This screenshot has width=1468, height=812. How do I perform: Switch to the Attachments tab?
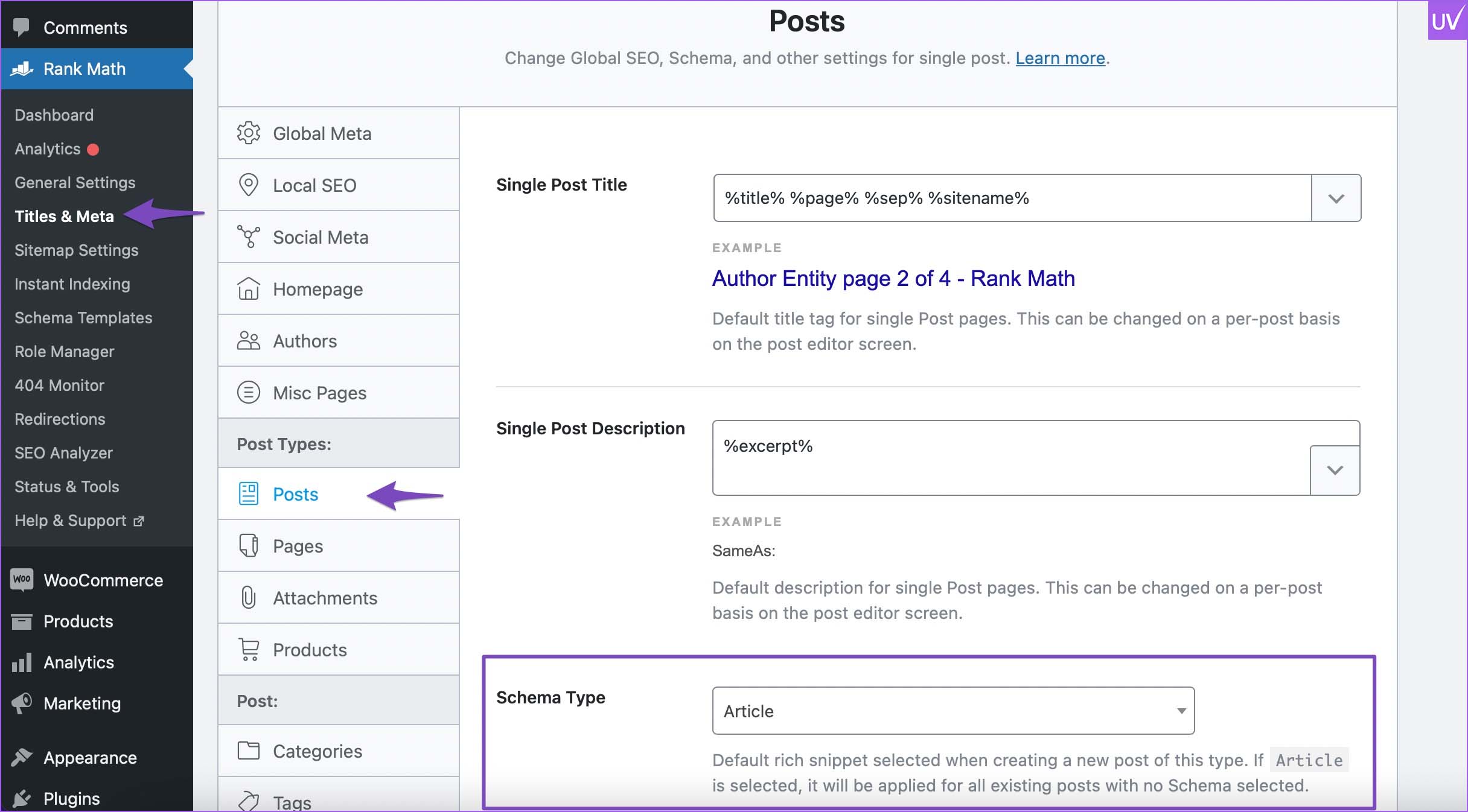point(339,598)
